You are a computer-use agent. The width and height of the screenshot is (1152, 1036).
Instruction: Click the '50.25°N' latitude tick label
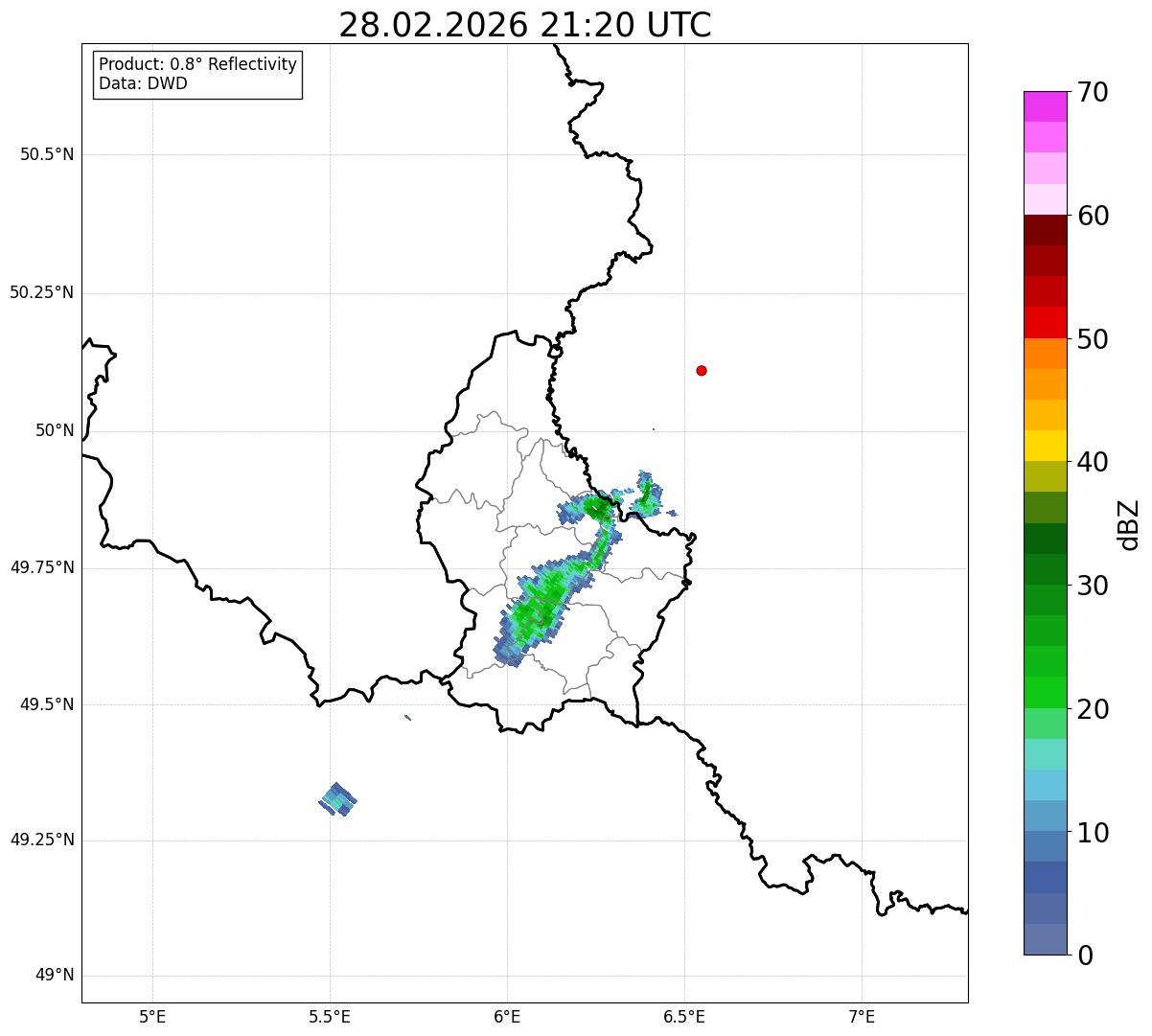pos(42,292)
